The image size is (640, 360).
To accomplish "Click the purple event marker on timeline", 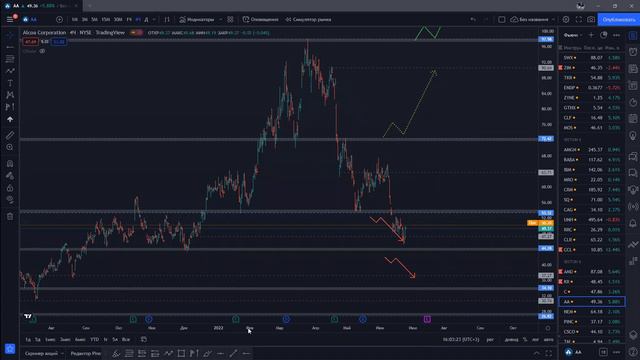I will [x=427, y=319].
